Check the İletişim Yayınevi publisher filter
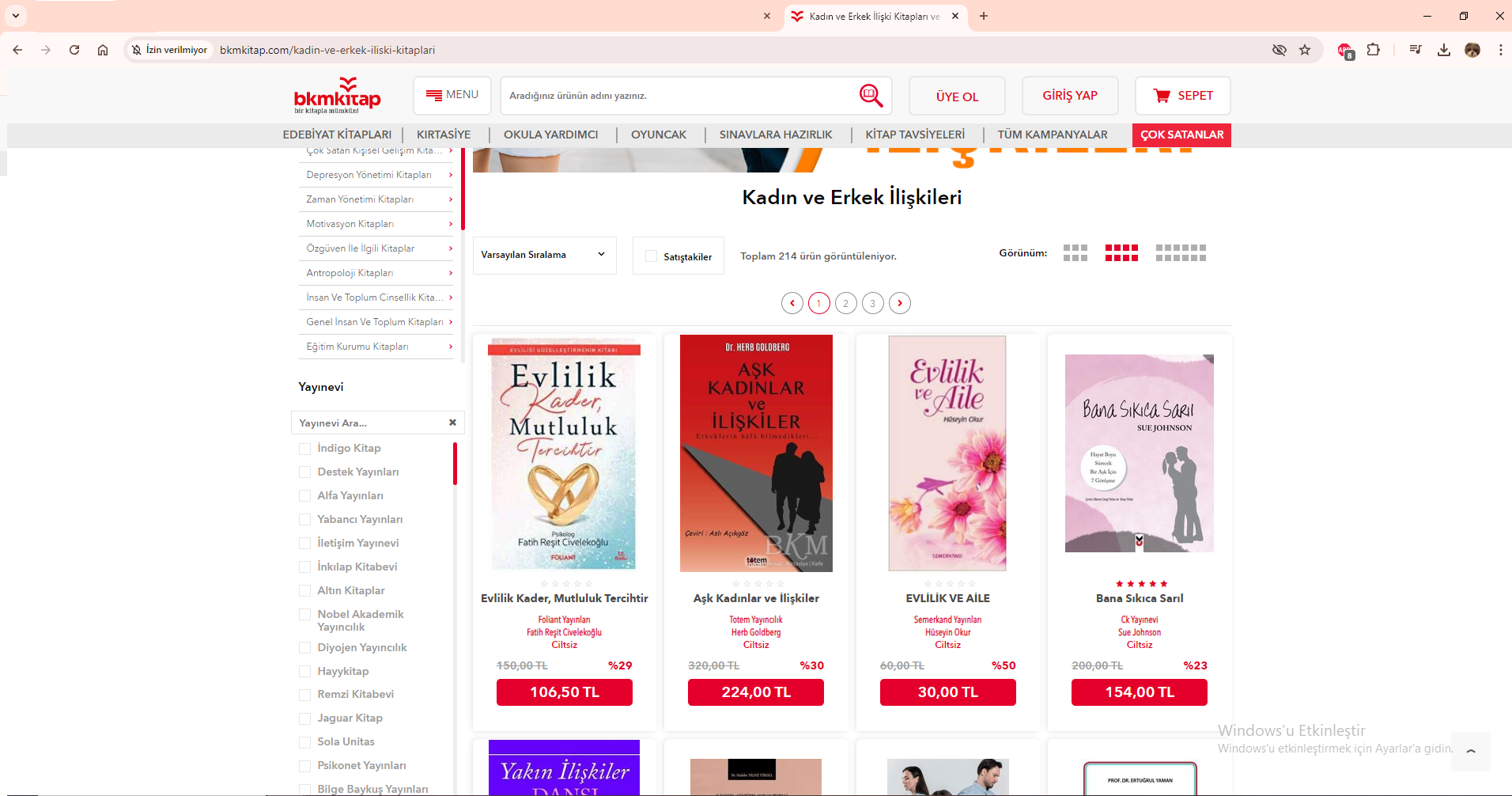This screenshot has height=796, width=1512. (x=304, y=544)
